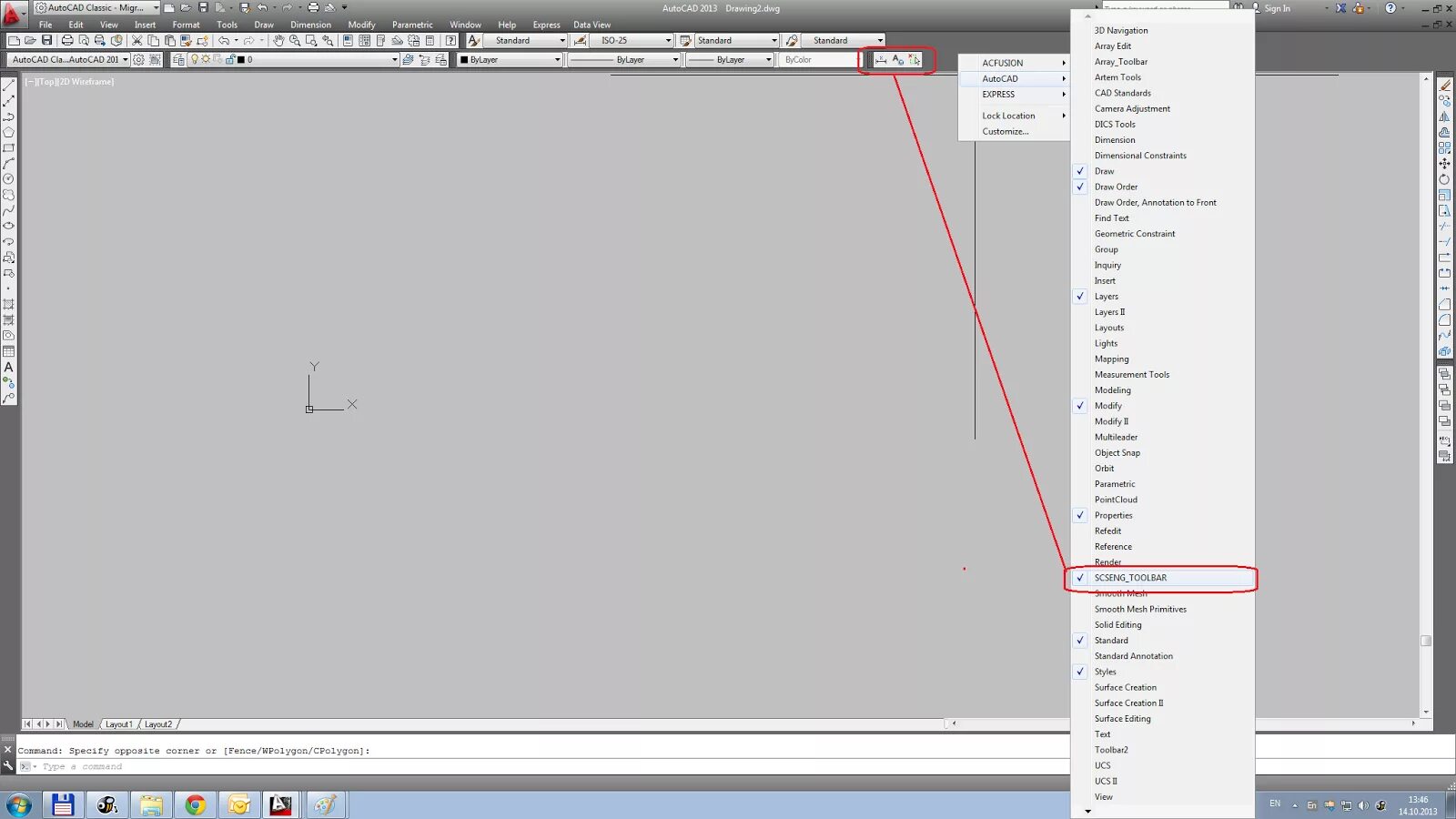Open the ByLayer color control dropdown

pyautogui.click(x=510, y=59)
